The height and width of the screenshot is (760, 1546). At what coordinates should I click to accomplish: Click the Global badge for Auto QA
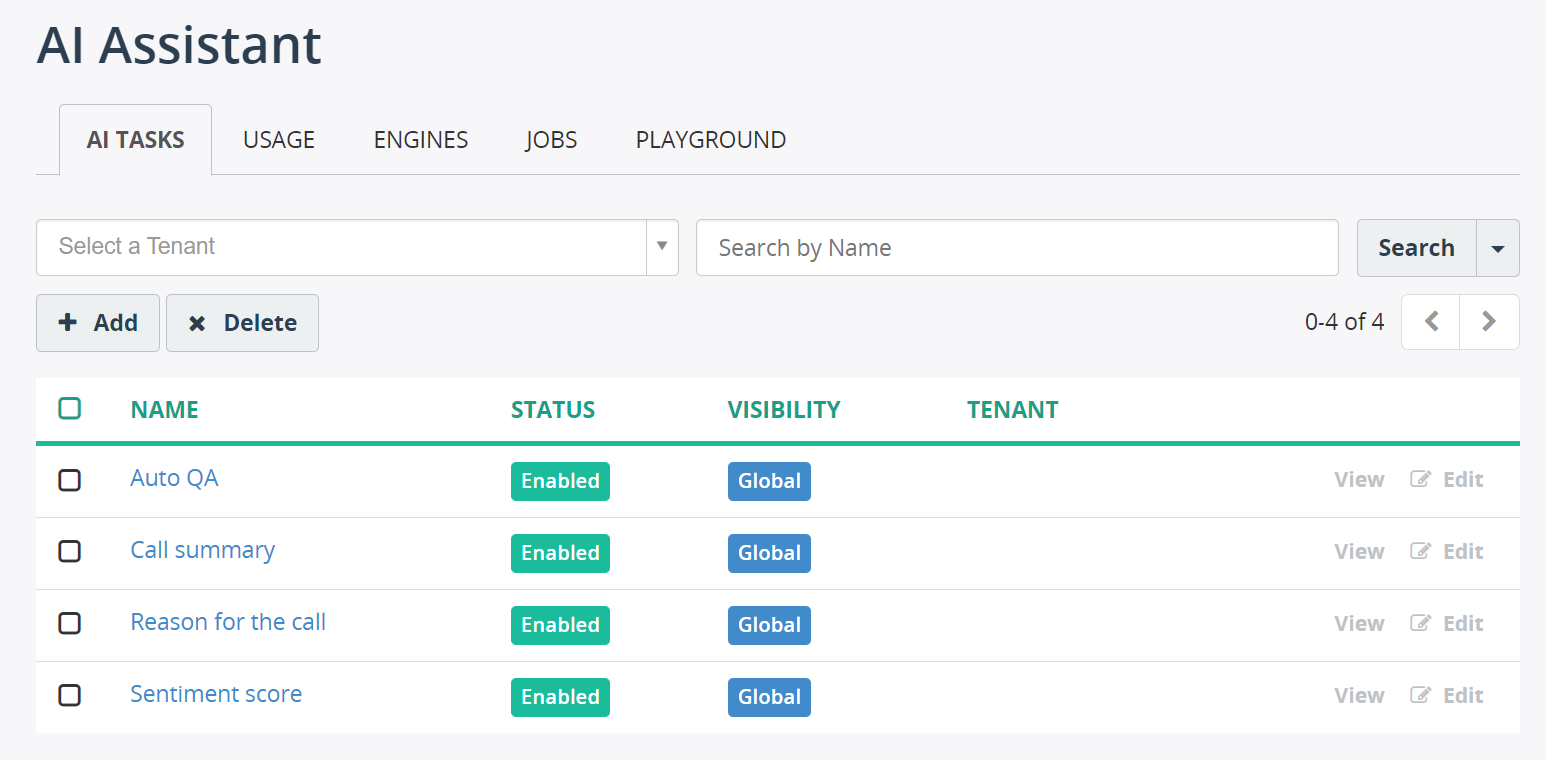pos(769,481)
